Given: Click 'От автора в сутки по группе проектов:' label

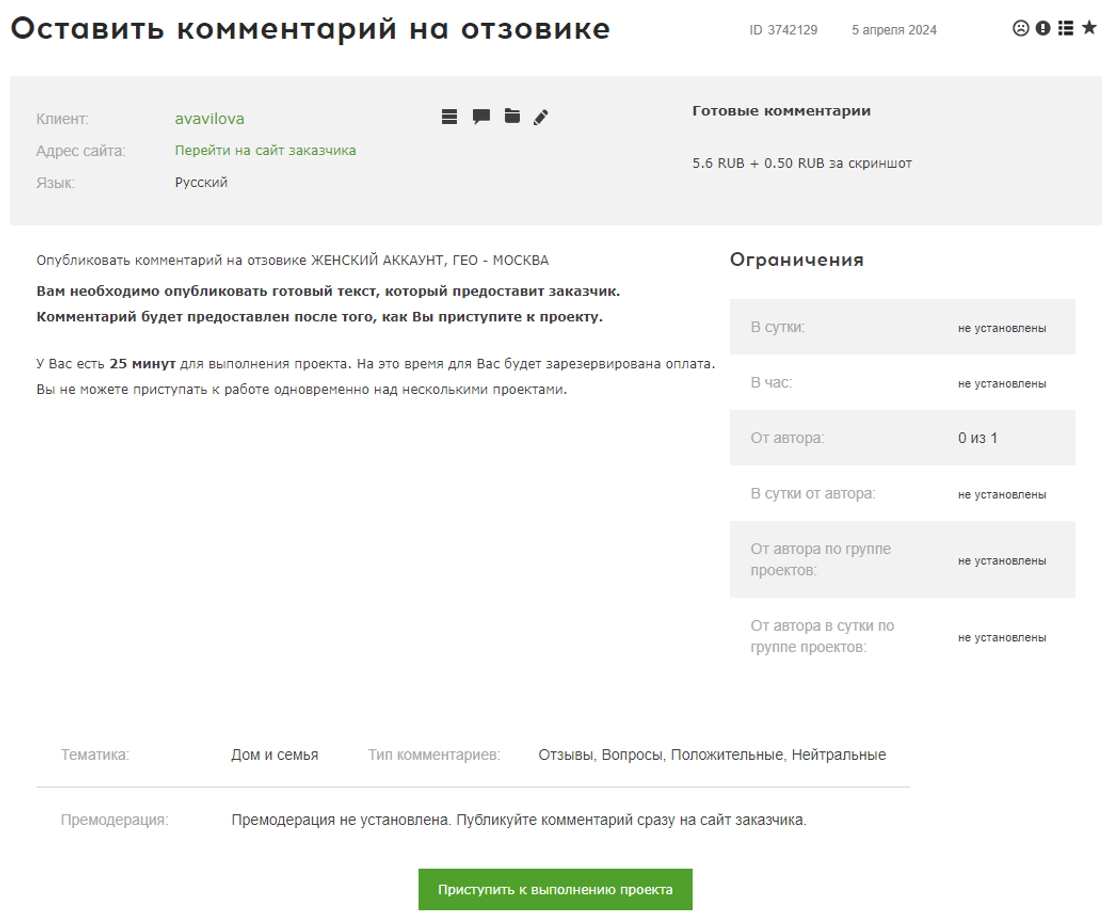Looking at the screenshot, I should [x=822, y=637].
